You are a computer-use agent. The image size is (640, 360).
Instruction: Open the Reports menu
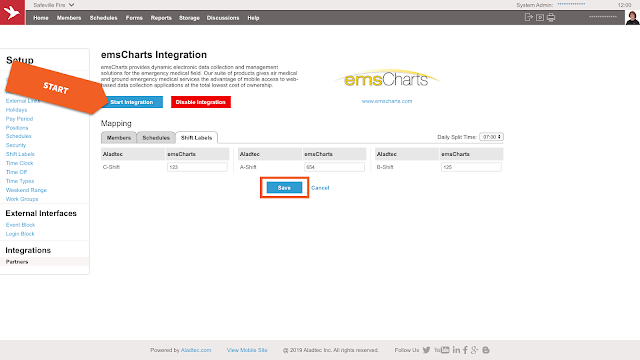click(x=161, y=18)
